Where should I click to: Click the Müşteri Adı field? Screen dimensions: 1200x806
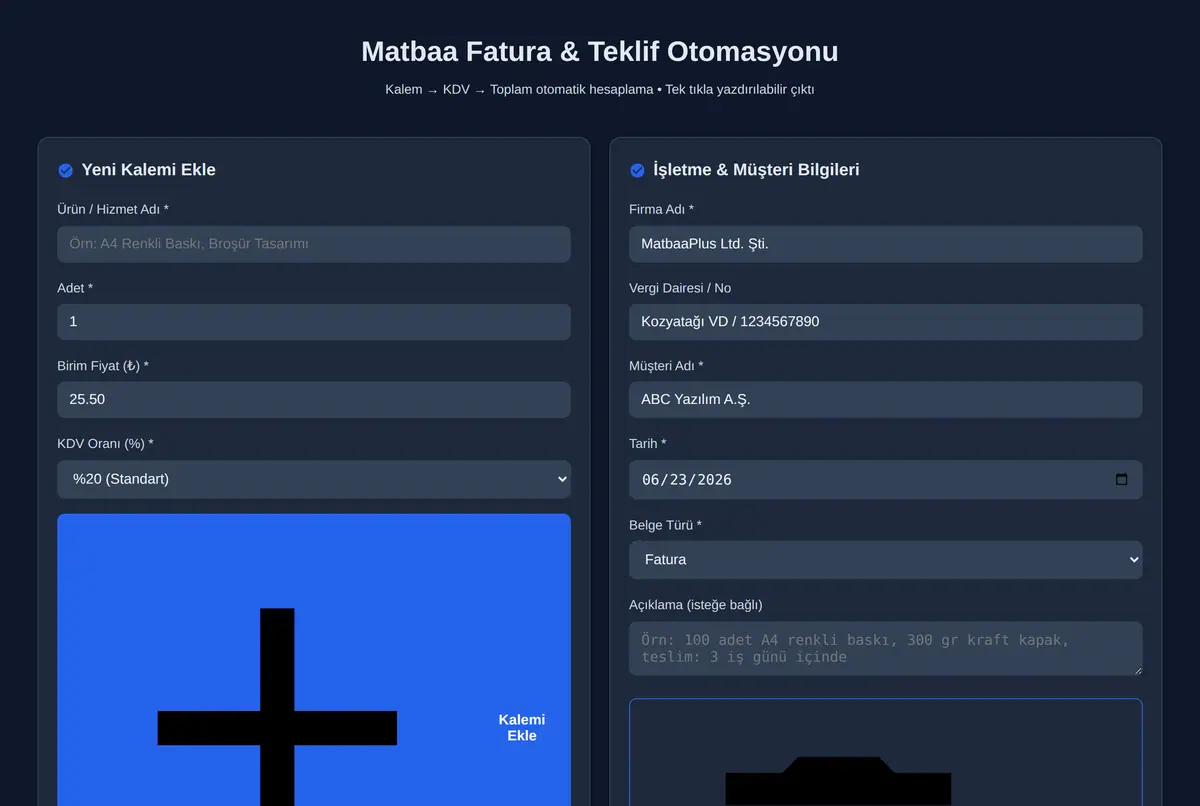886,400
